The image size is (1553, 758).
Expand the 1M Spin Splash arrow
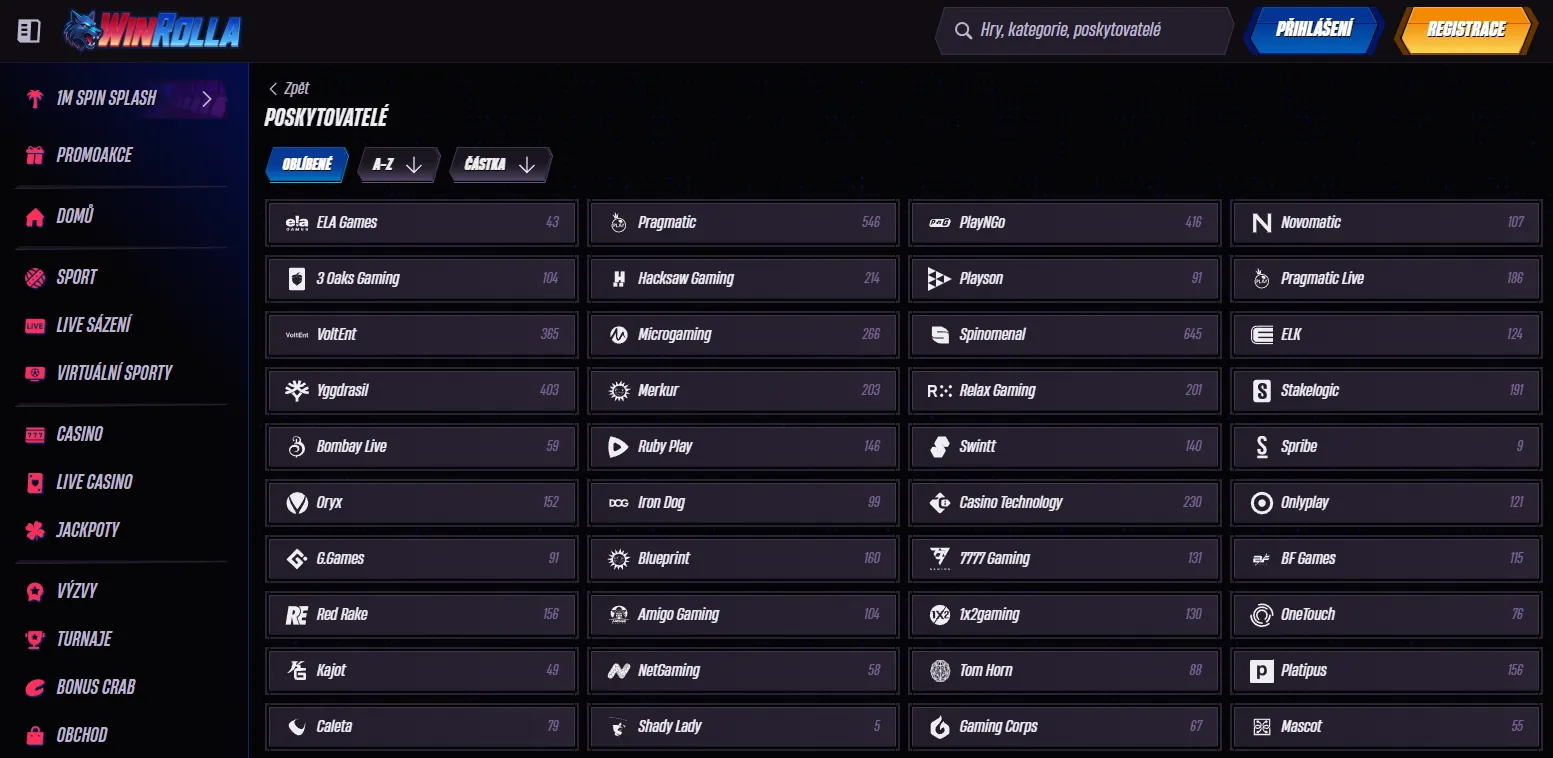(207, 98)
